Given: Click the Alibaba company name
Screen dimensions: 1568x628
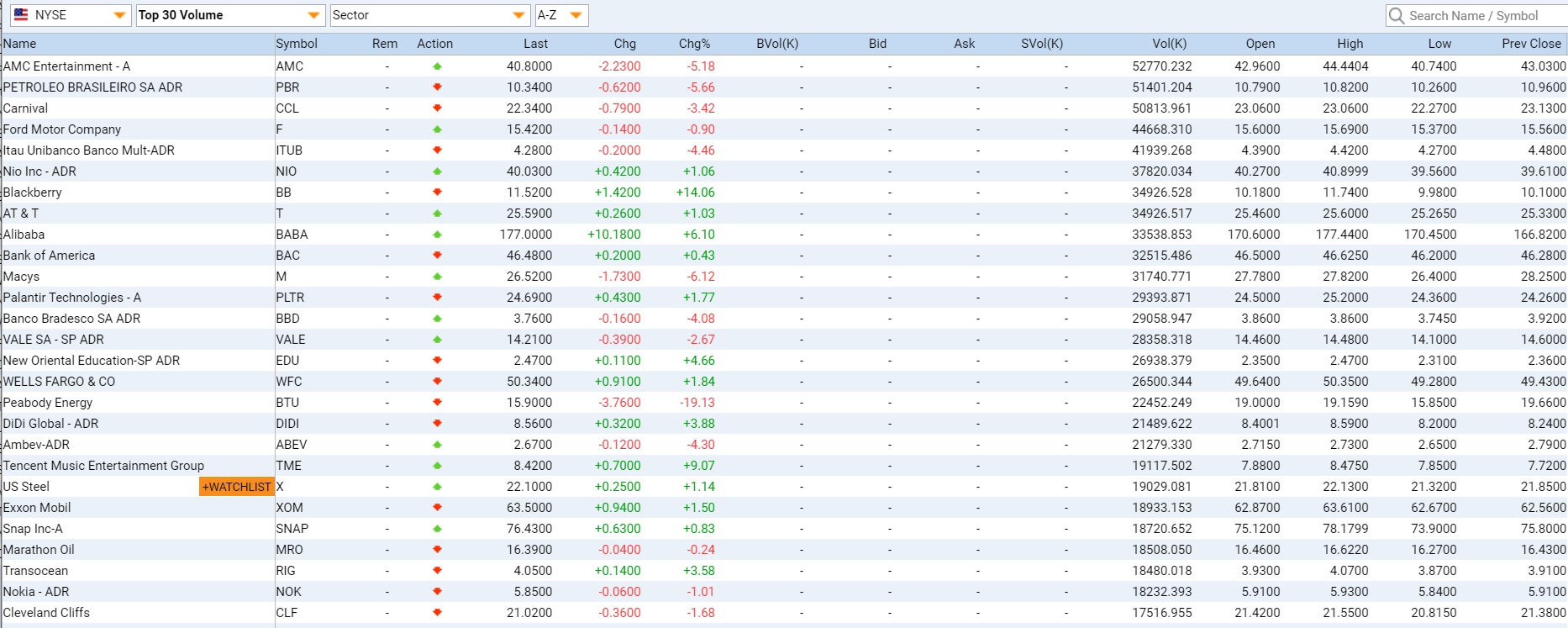Looking at the screenshot, I should coord(24,235).
